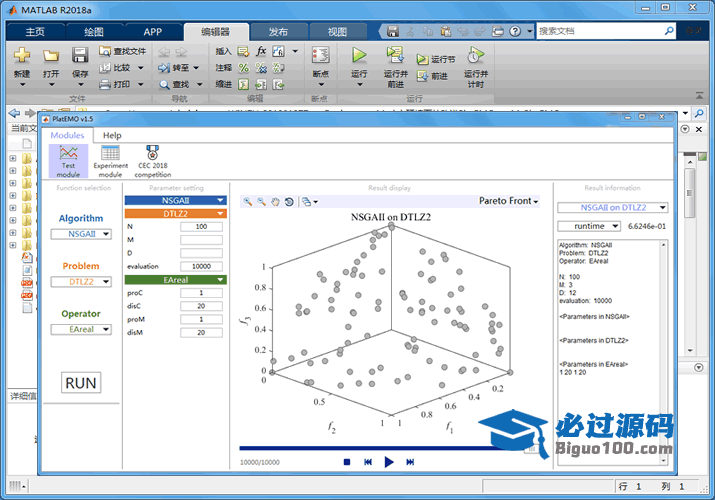Click the 断点 (Breakpoints) icon
The image size is (715, 500).
[321, 56]
